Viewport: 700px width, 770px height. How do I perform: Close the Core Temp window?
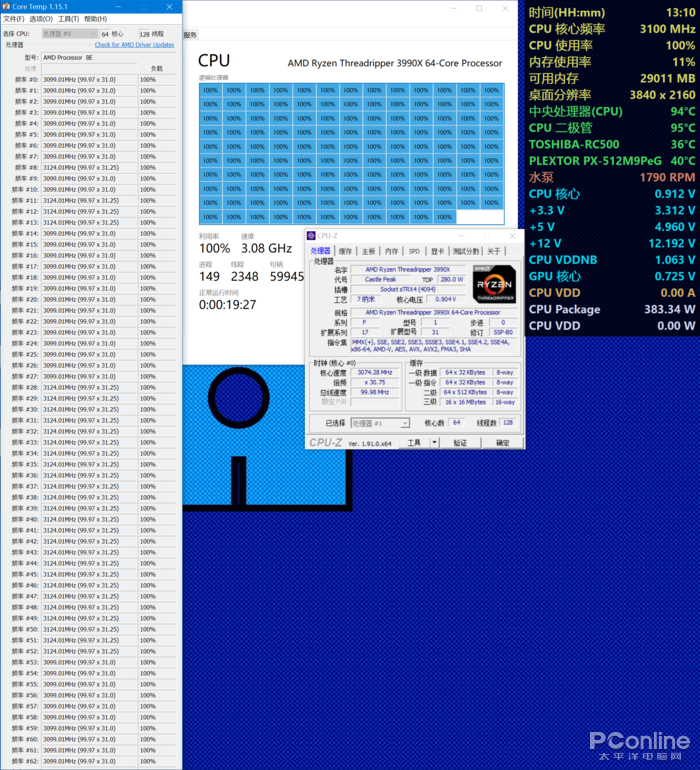point(169,6)
